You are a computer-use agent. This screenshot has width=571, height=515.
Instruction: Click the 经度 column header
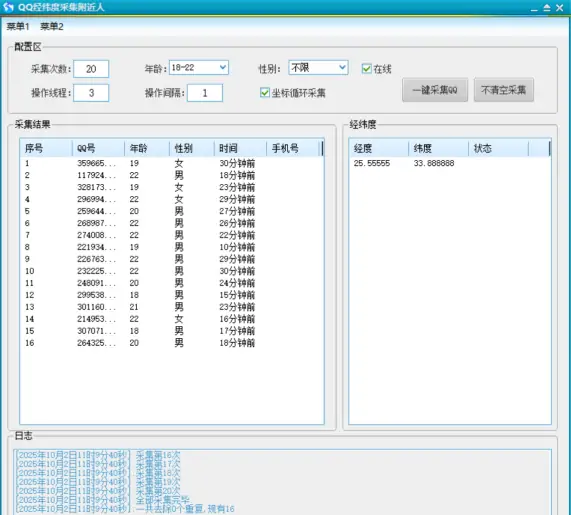coord(379,148)
